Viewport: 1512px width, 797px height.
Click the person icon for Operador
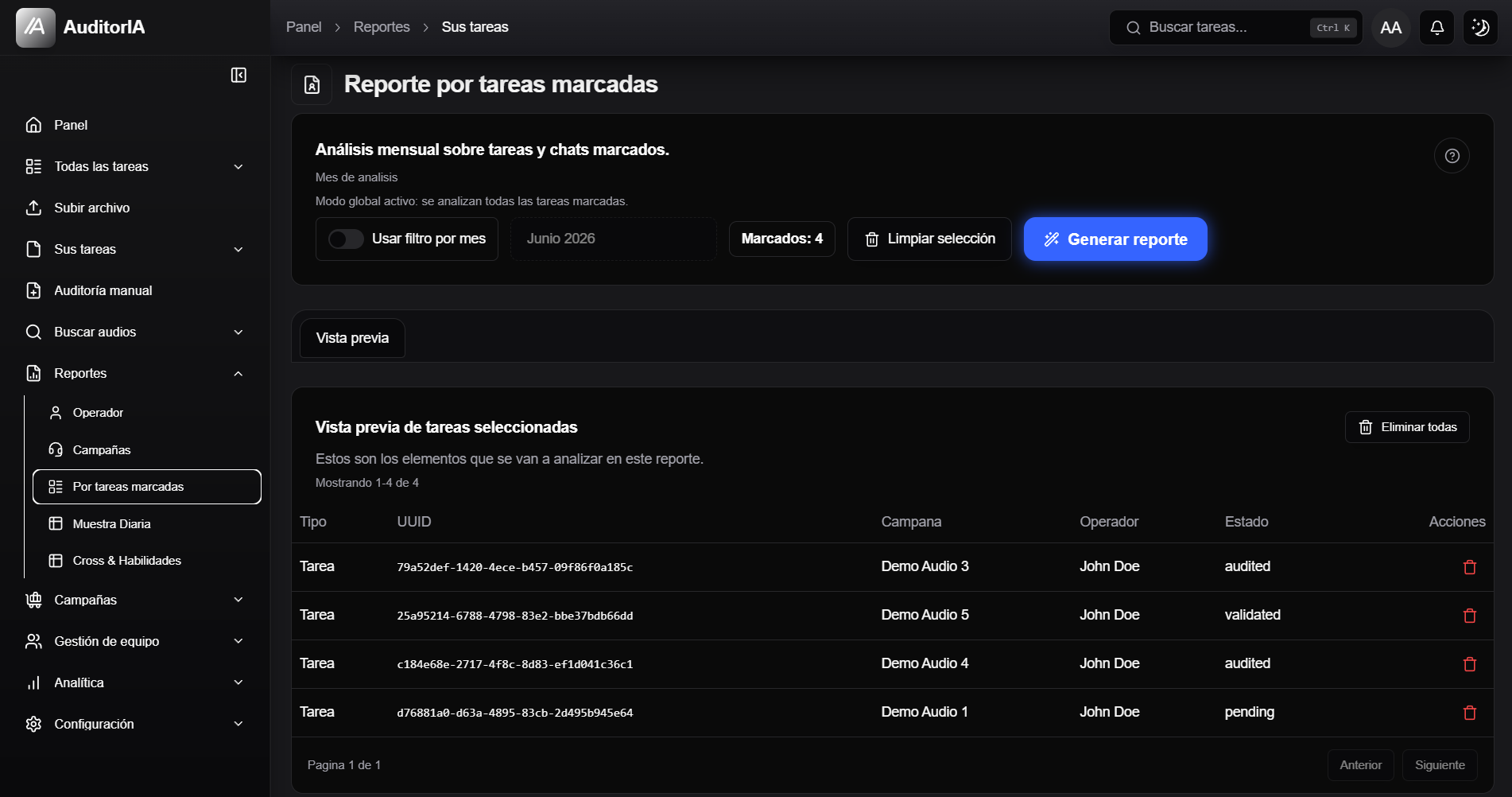tap(56, 412)
